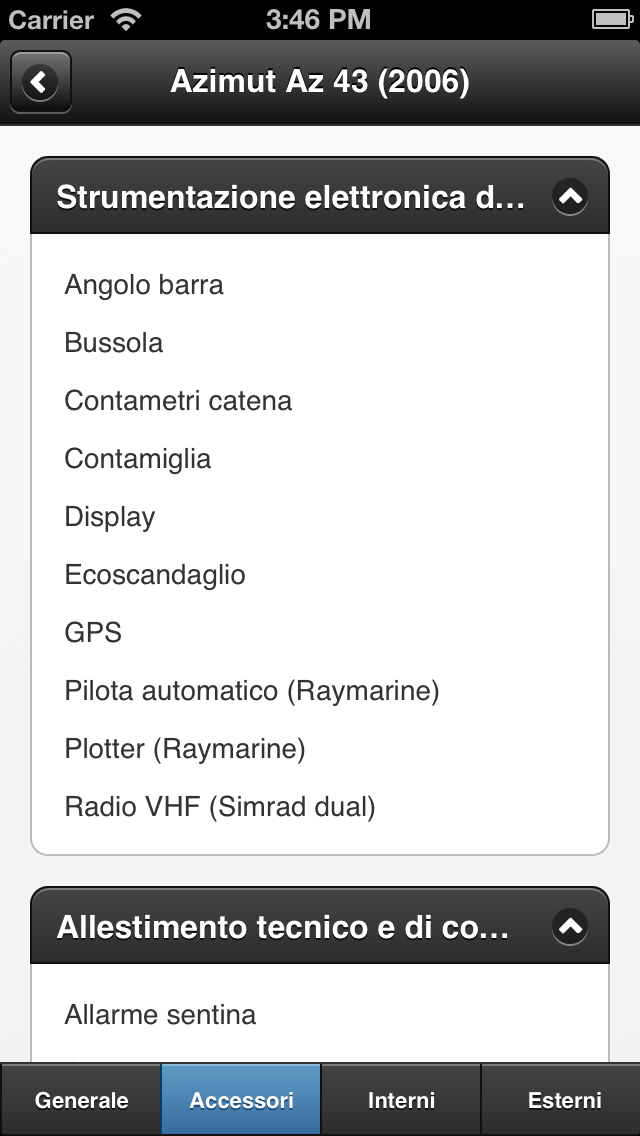This screenshot has width=640, height=1136.
Task: Click the Strumentazione elettronica header bar
Action: [x=320, y=196]
